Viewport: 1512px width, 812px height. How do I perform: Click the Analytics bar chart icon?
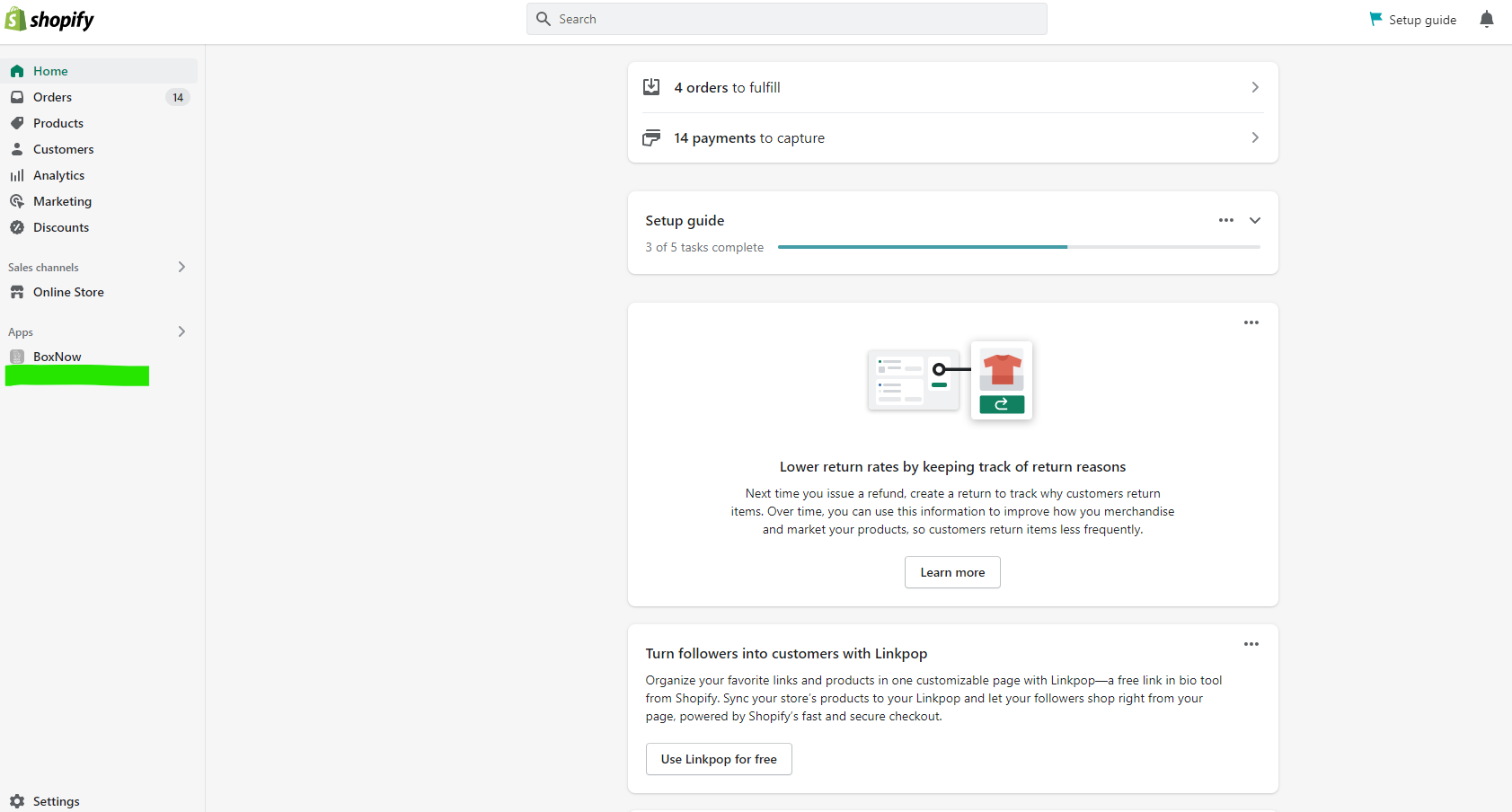coord(17,175)
